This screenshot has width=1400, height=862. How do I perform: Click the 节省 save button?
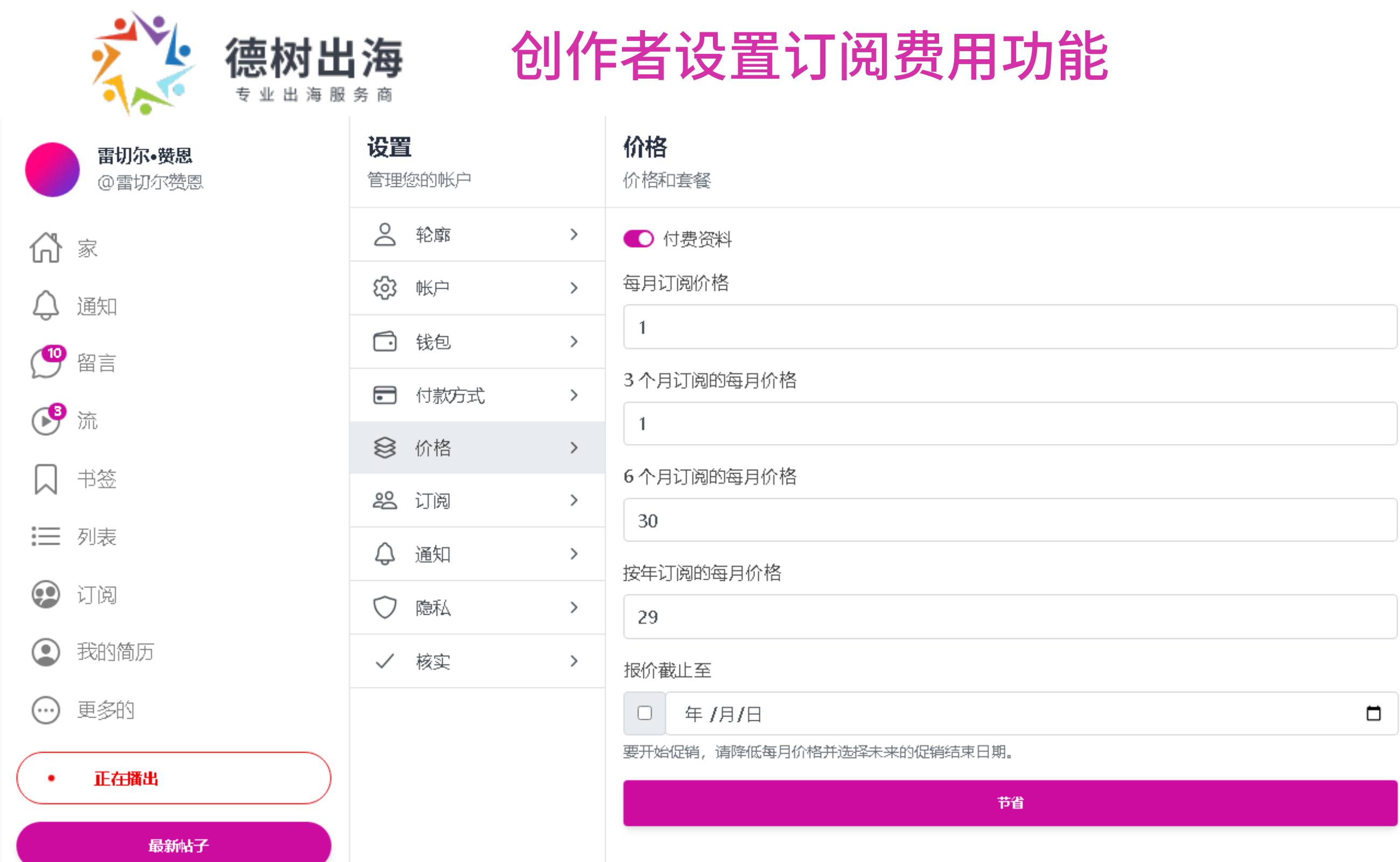point(1010,803)
